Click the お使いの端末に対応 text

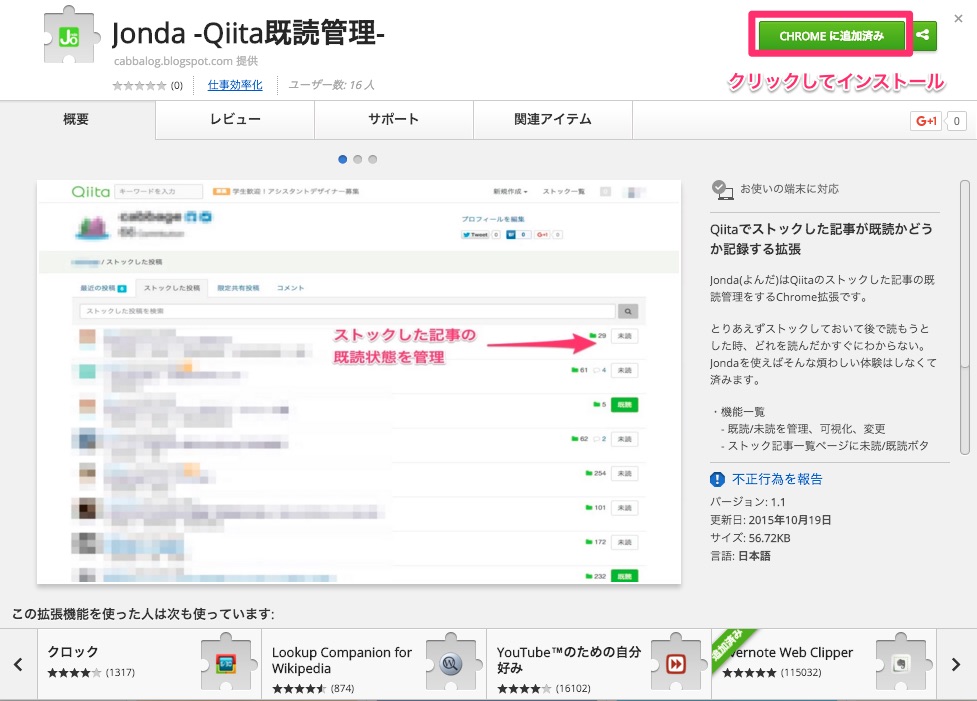point(789,189)
